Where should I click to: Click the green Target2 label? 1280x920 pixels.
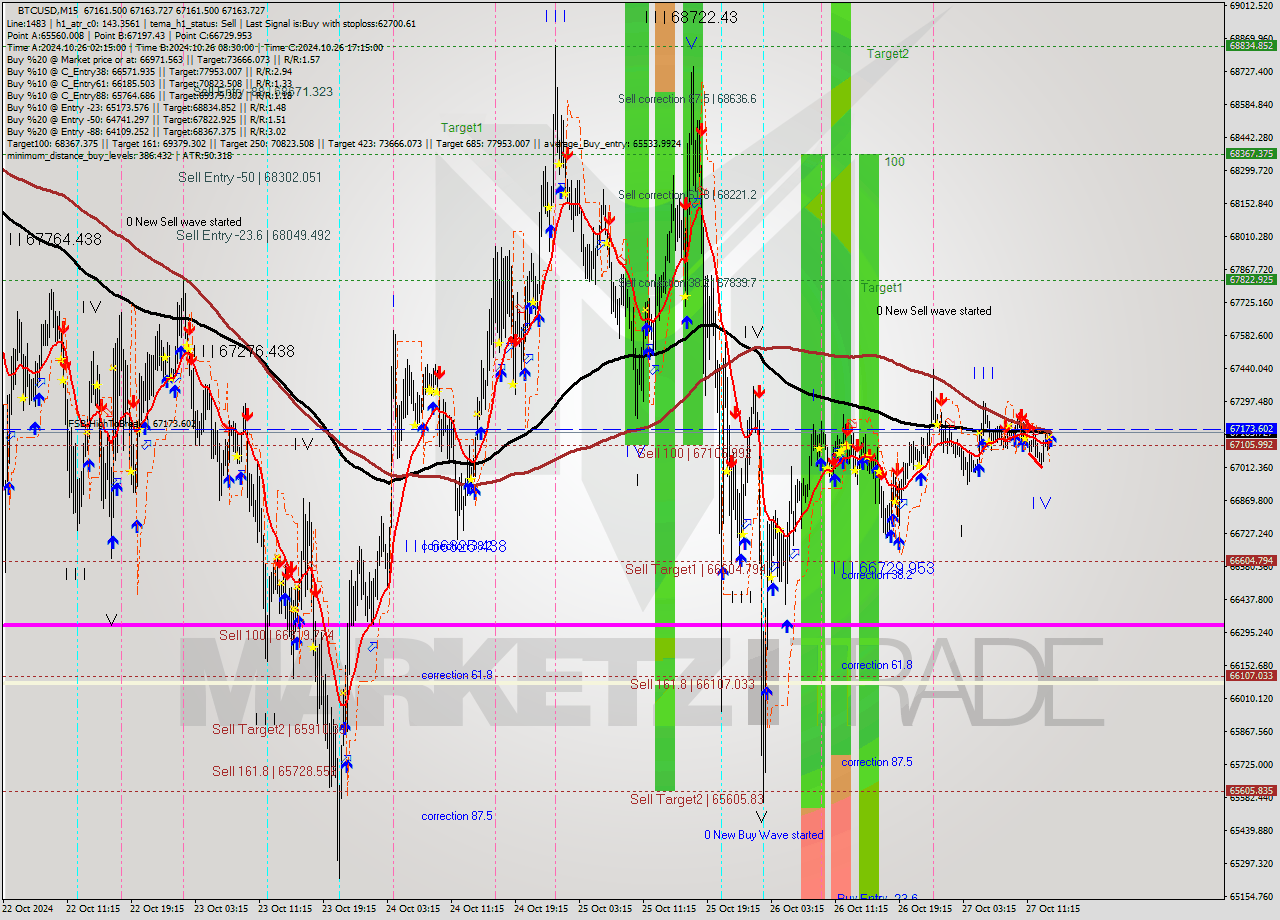888,54
